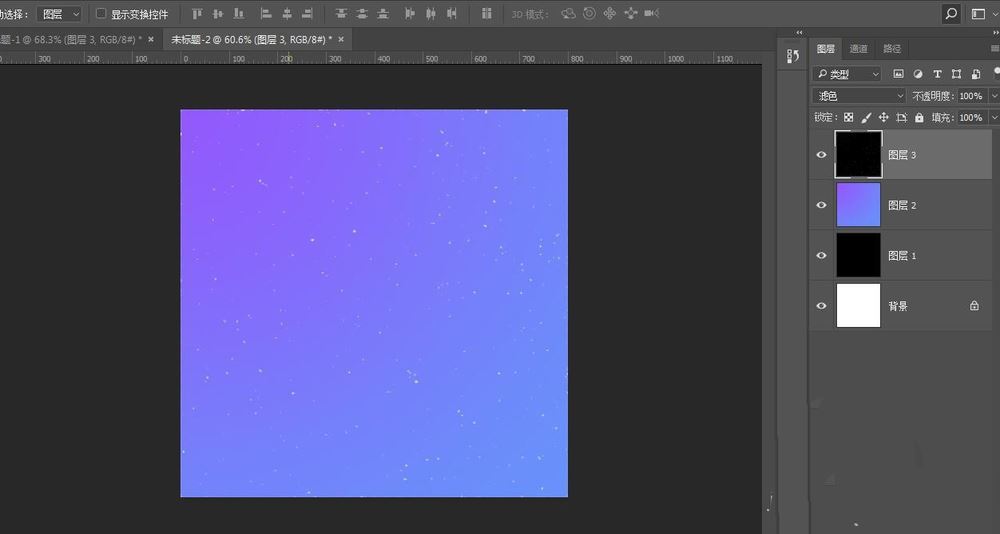Click the 图层 1 layer name
This screenshot has height=534, width=1000.
coord(902,256)
